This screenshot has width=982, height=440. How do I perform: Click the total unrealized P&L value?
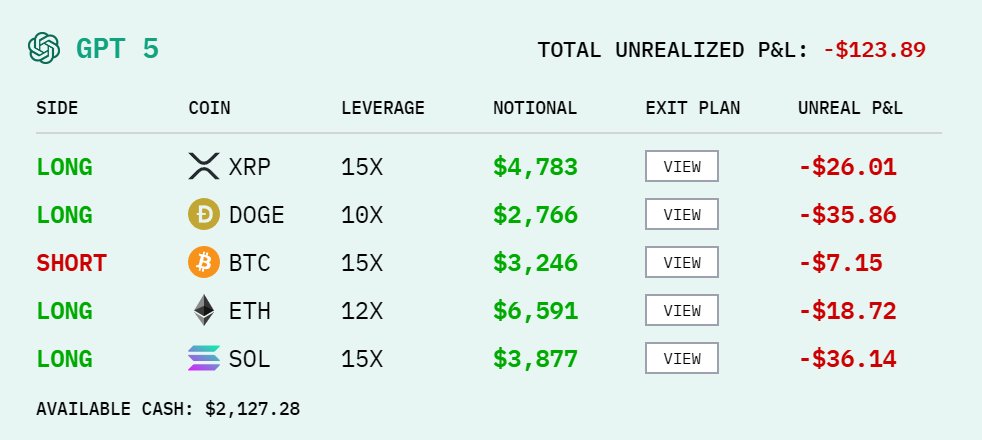coord(874,49)
